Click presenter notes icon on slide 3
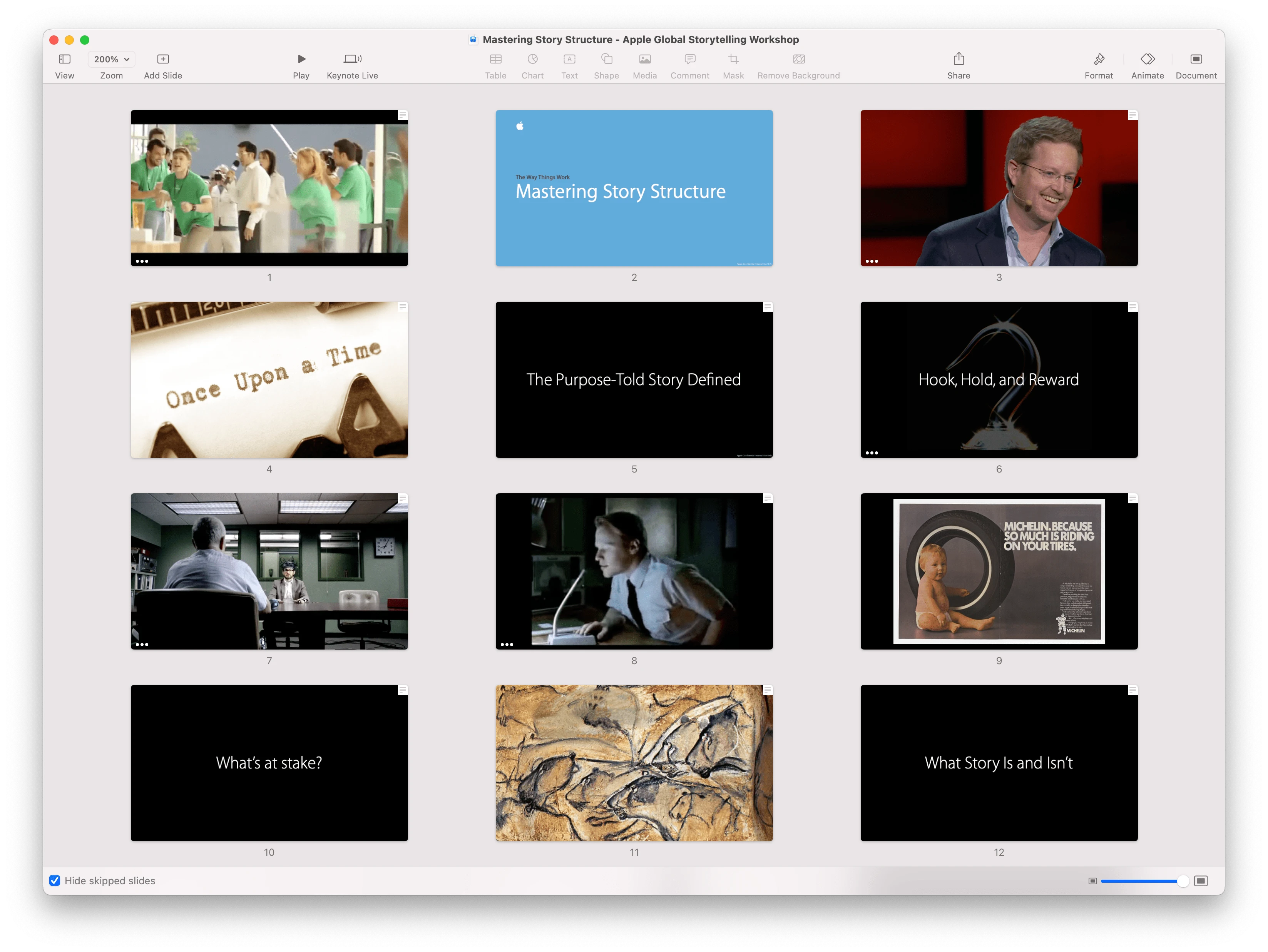Image resolution: width=1268 pixels, height=952 pixels. coord(1133,115)
